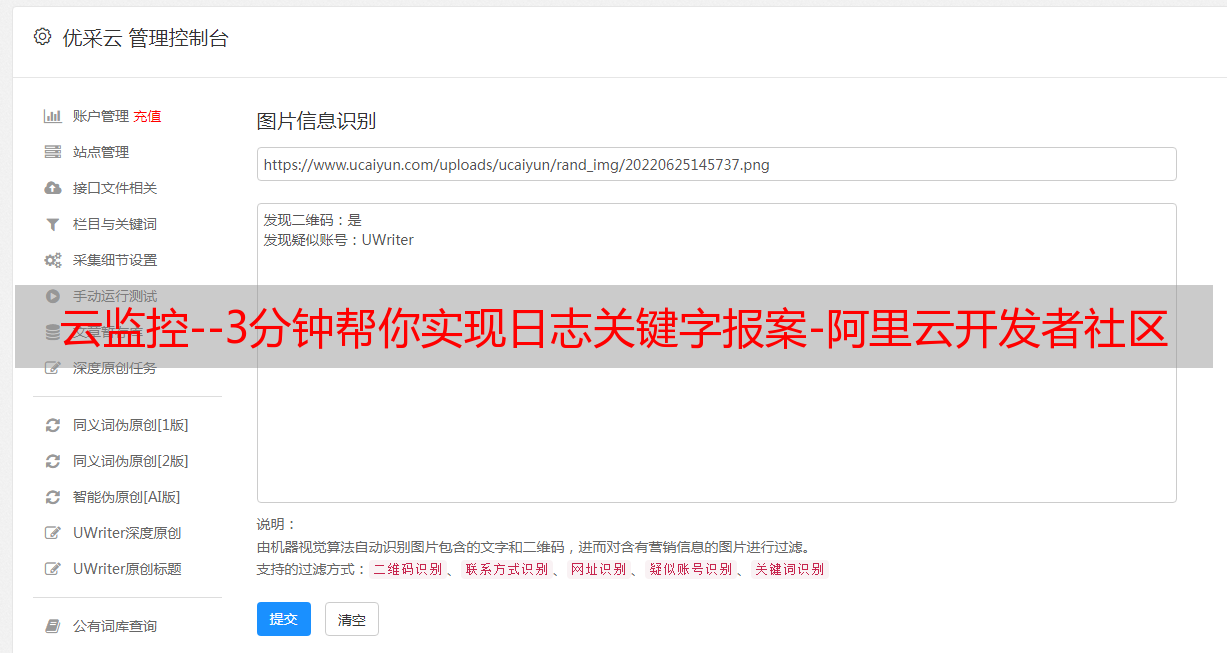This screenshot has height=653, width=1227.
Task: Click the gears icon for 采集细节设置
Action: point(53,260)
